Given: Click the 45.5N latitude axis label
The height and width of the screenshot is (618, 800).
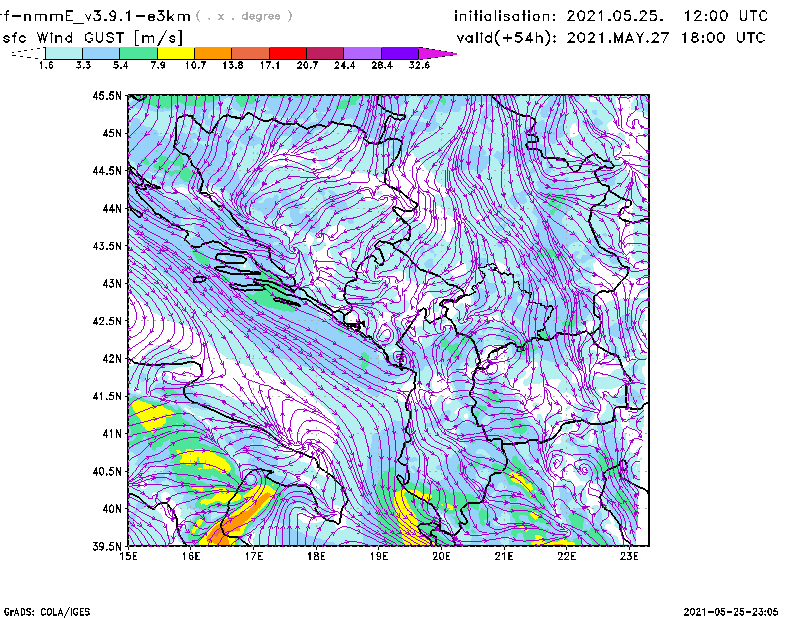Looking at the screenshot, I should pyautogui.click(x=107, y=96).
